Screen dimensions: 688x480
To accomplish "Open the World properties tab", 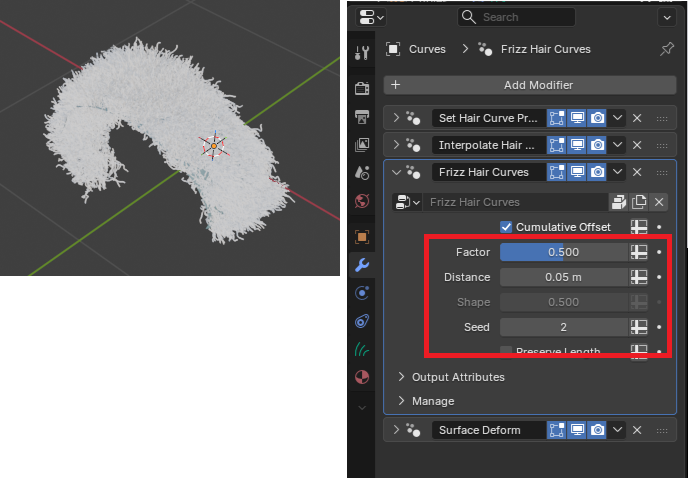I will [362, 201].
